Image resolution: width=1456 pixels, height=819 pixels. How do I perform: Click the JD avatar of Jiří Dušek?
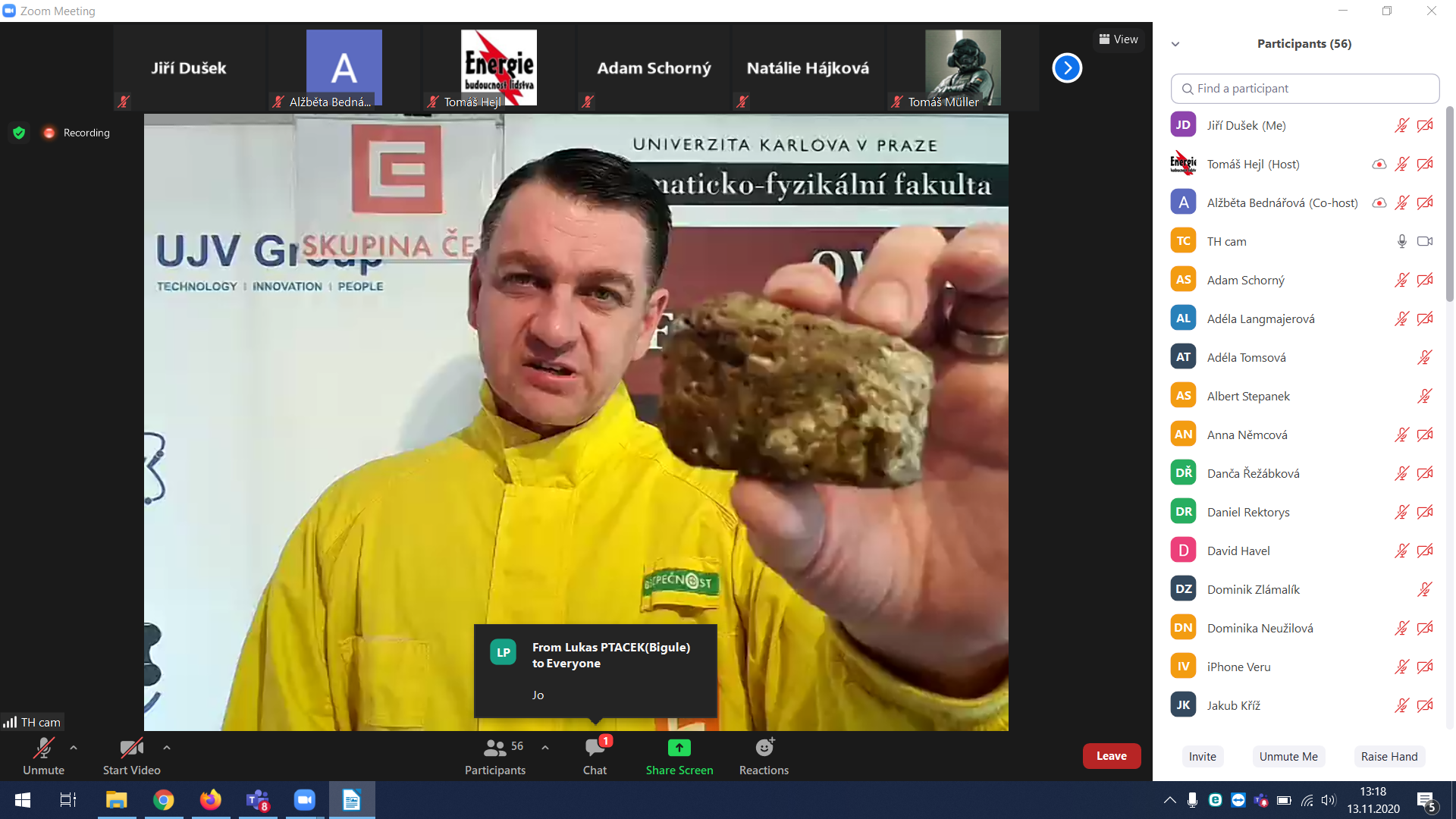click(x=1183, y=126)
